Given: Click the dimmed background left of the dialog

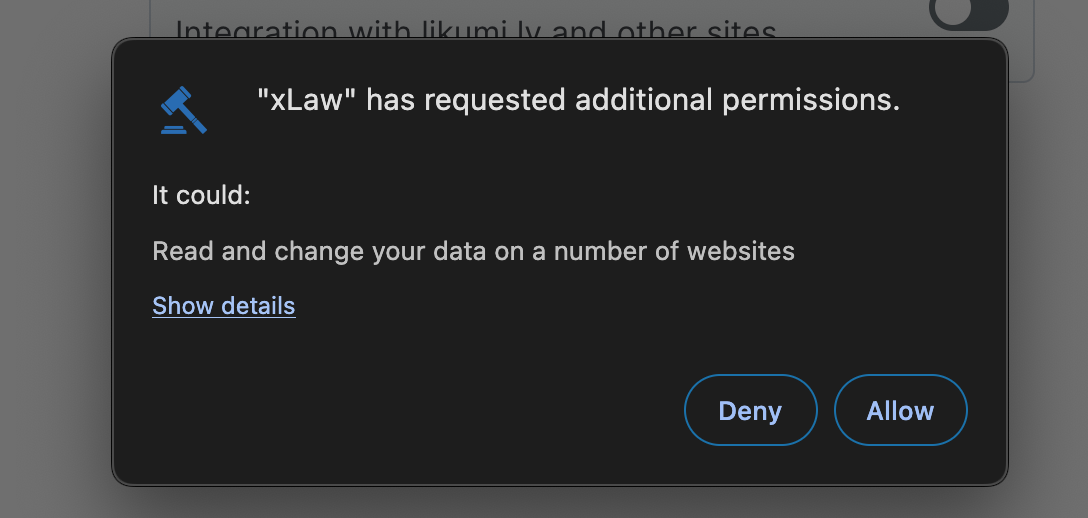Looking at the screenshot, I should [55, 260].
